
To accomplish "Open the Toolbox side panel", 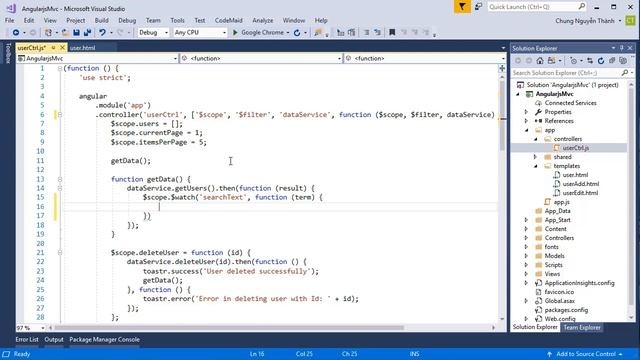I will click(x=8, y=53).
